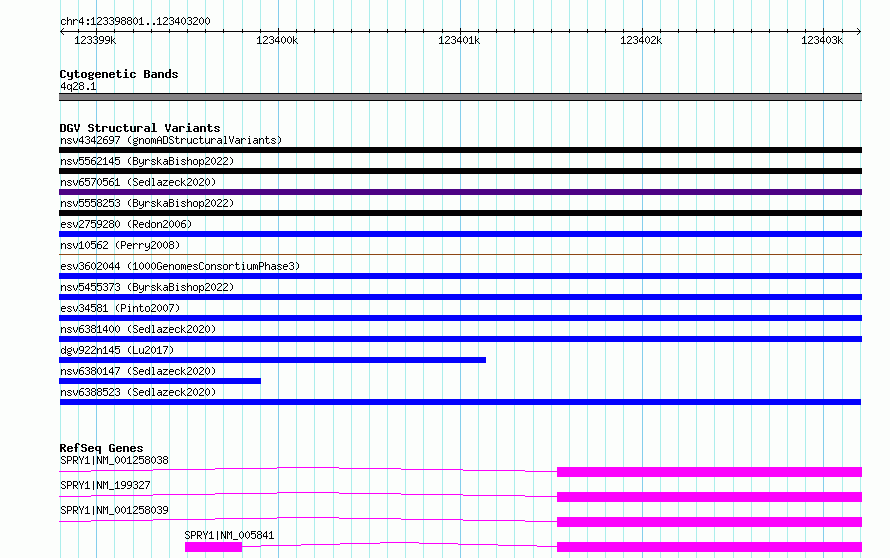Click the blue esv2759280 variant bar
The height and width of the screenshot is (558, 890).
click(x=460, y=234)
